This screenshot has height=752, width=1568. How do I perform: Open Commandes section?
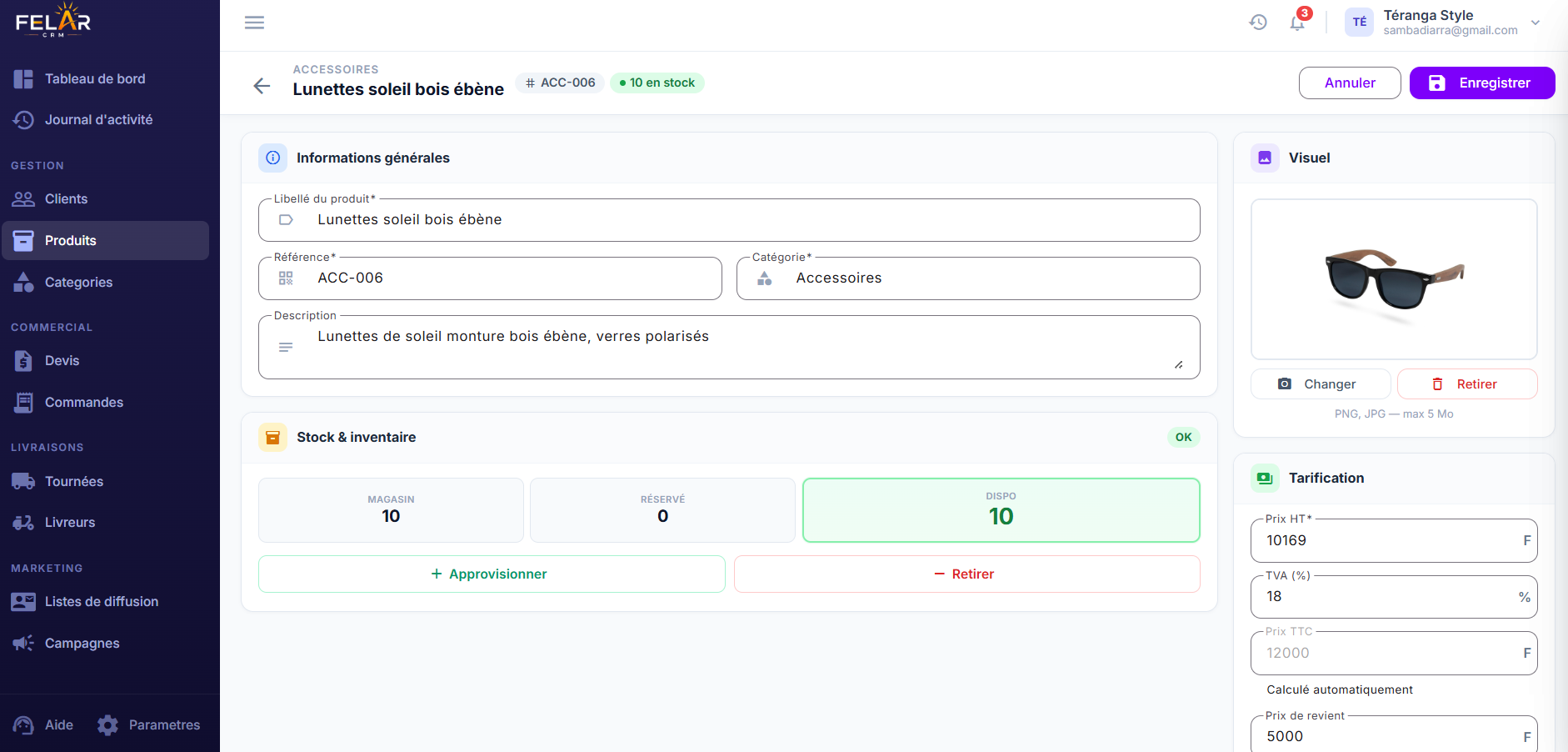pyautogui.click(x=106, y=403)
